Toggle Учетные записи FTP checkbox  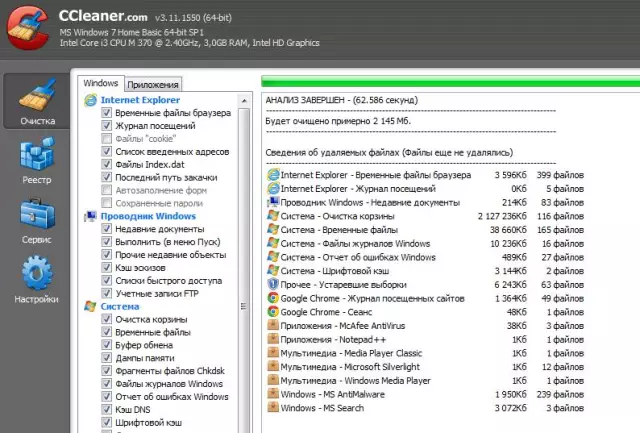click(107, 293)
